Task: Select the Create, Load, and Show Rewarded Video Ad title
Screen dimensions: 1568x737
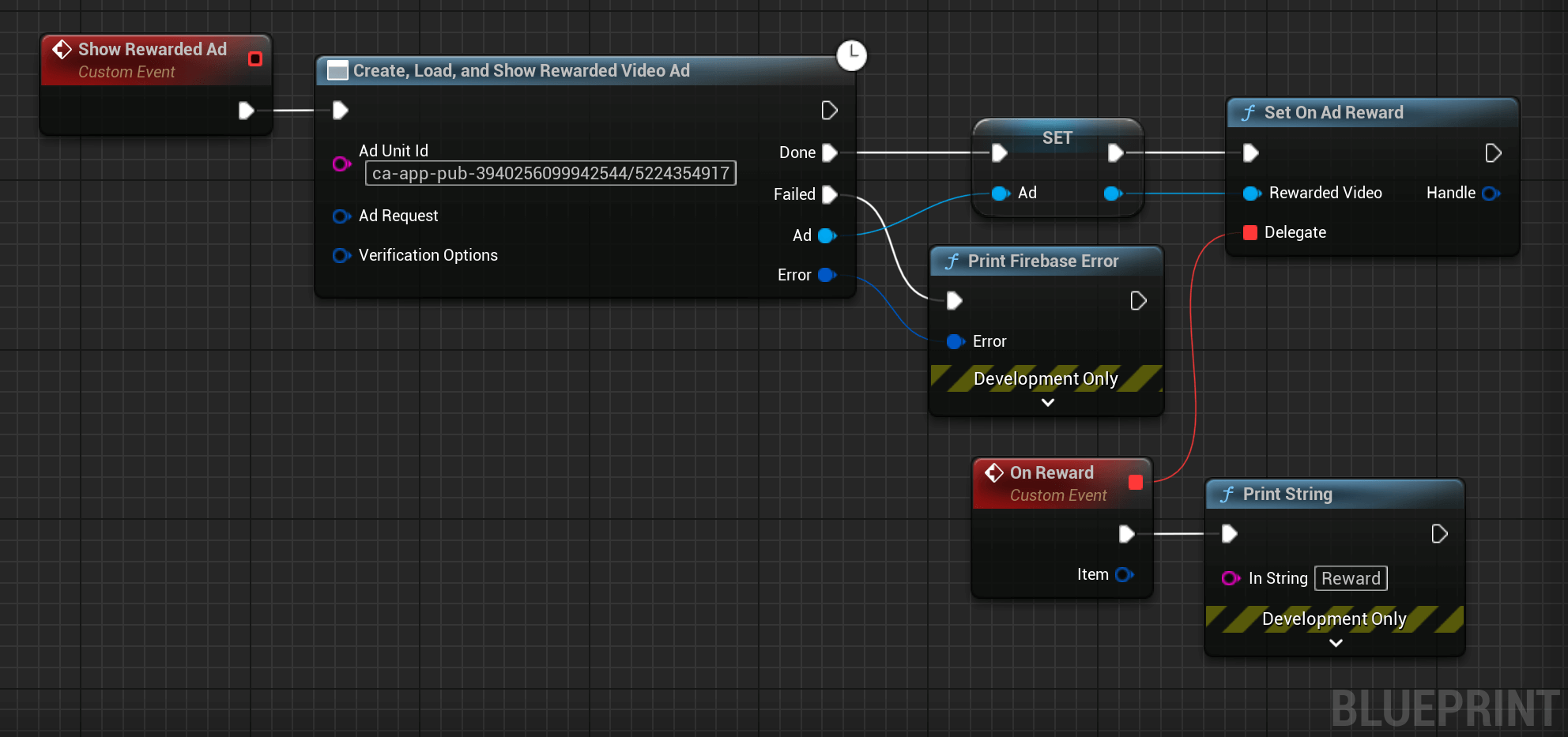Action: (522, 71)
